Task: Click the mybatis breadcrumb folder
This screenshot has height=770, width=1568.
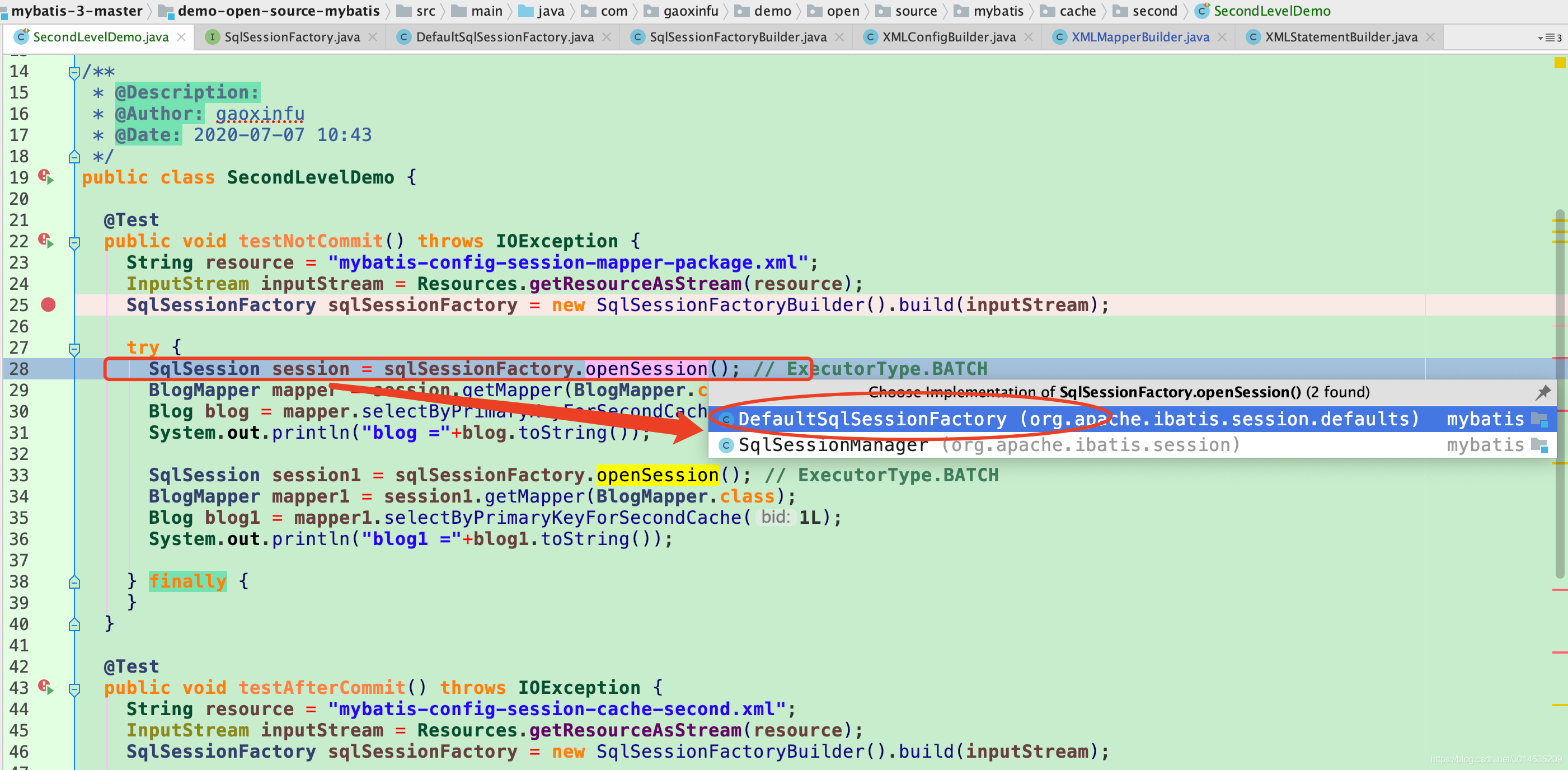Action: [x=989, y=11]
